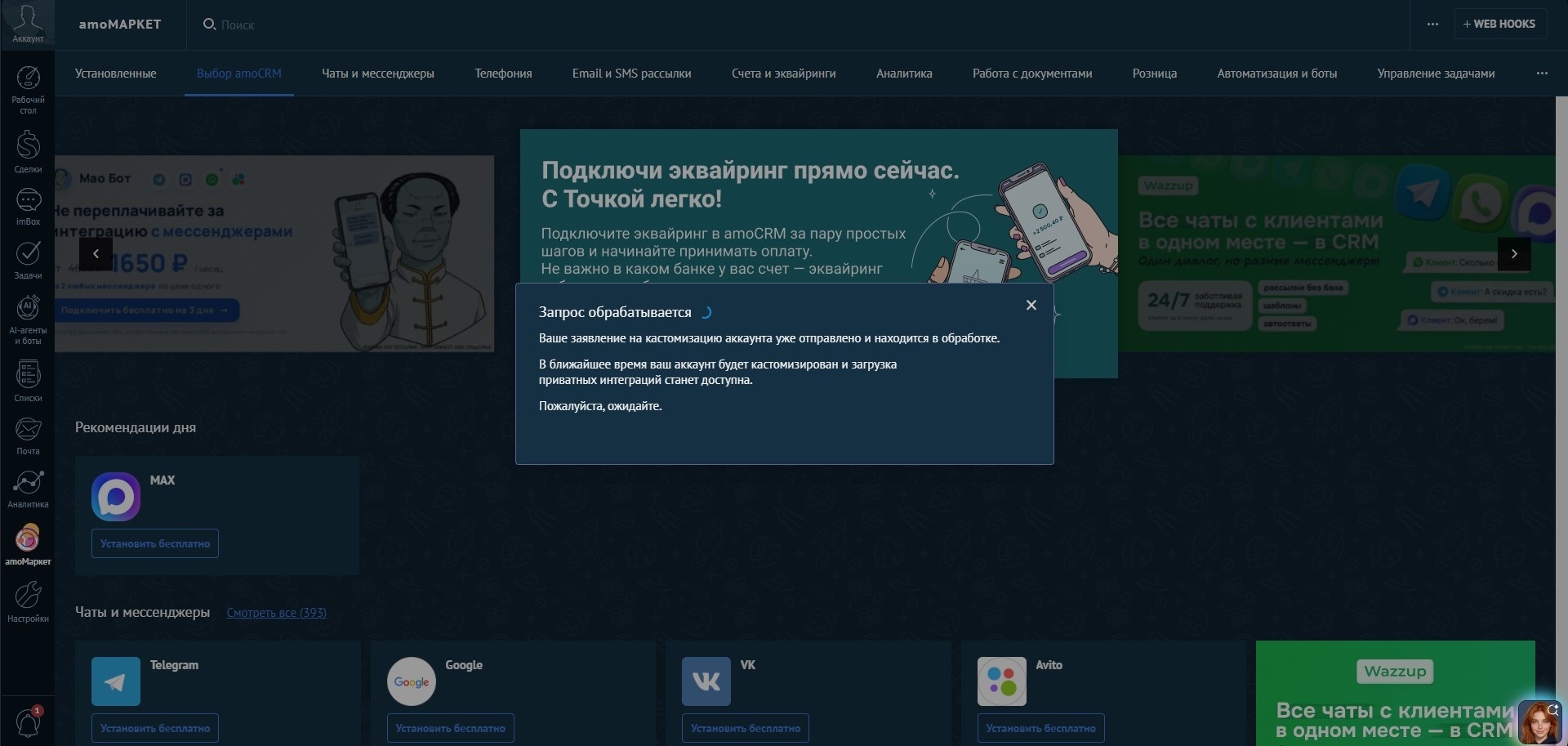This screenshot has height=746, width=1568.
Task: Go to Сделки section in sidebar
Action: [28, 151]
